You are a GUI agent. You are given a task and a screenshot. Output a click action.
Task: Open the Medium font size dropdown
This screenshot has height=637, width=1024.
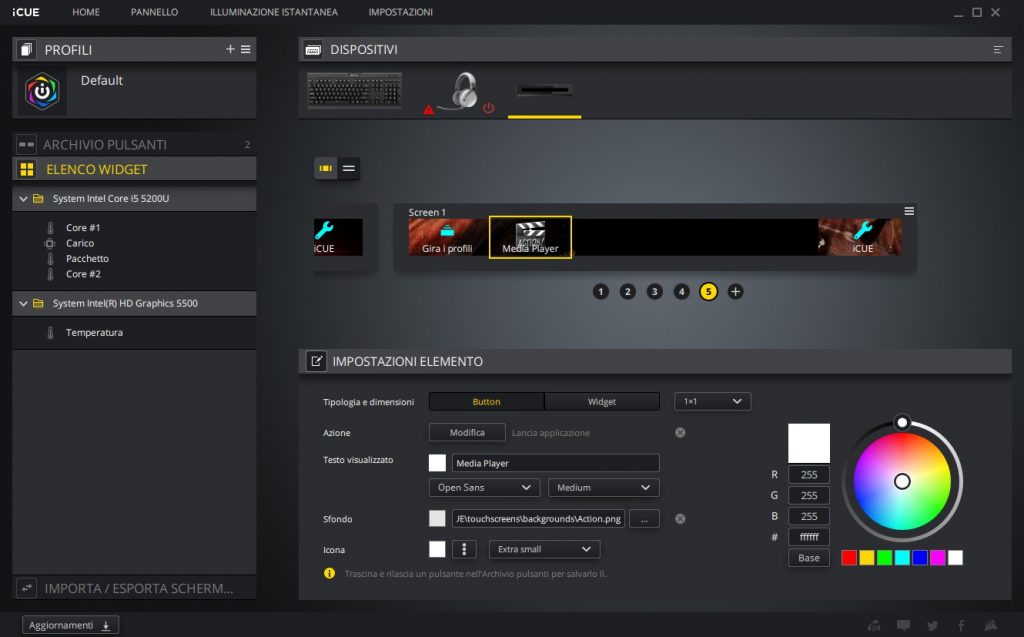[x=604, y=487]
